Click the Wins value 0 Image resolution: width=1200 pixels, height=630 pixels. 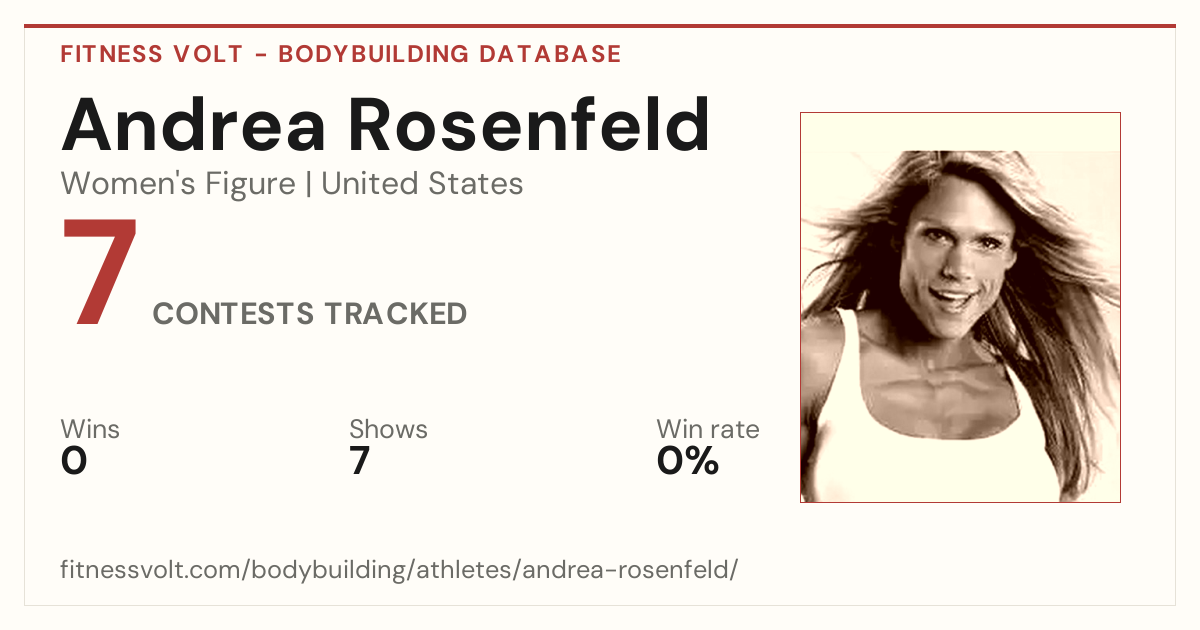74,461
